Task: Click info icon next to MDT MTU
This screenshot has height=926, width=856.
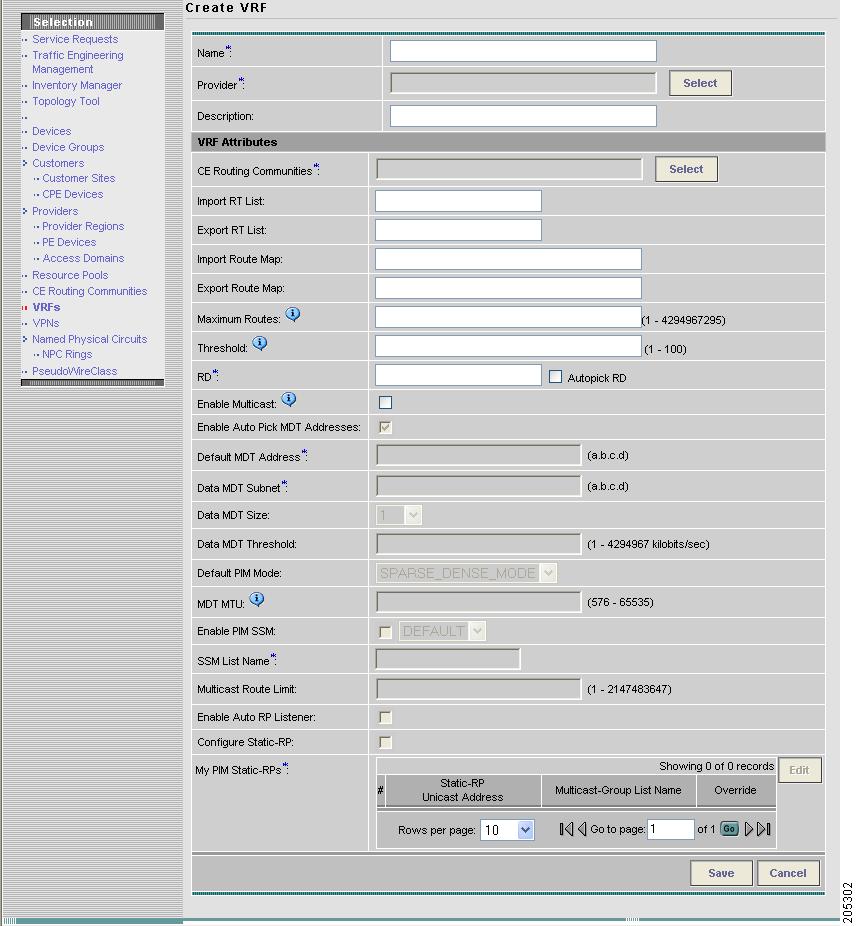Action: click(x=256, y=599)
